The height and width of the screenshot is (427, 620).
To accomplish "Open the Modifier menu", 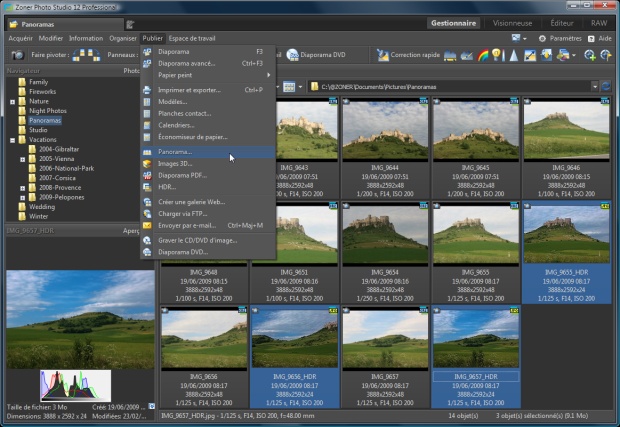I will (51, 38).
